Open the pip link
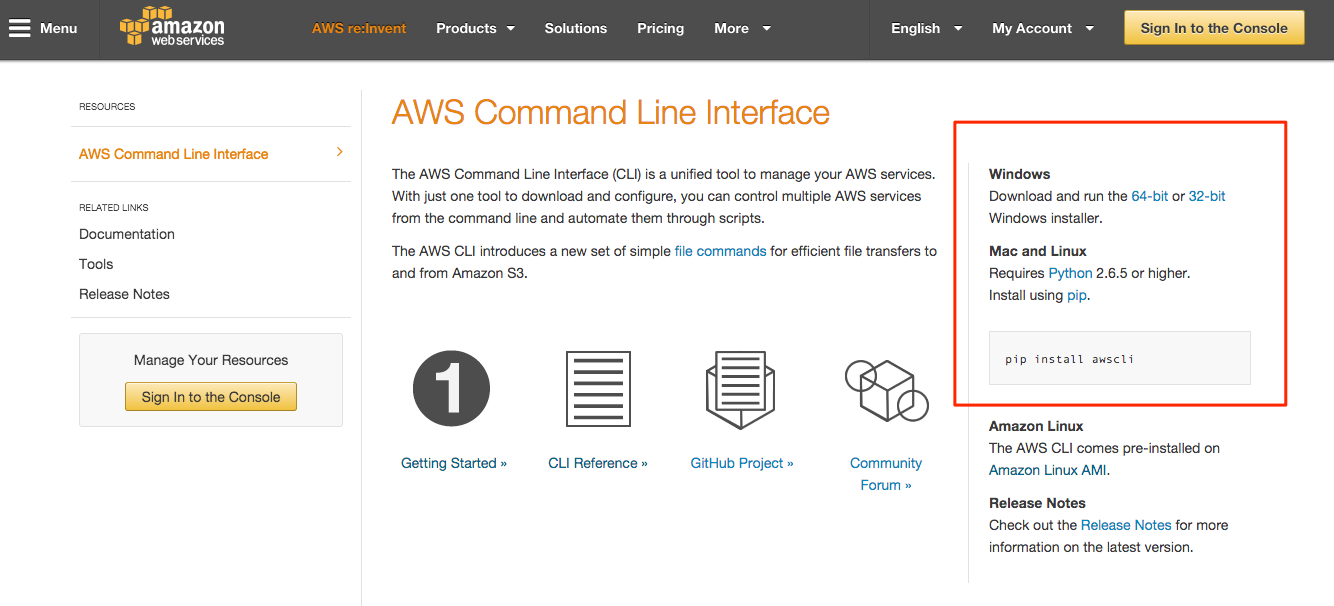 [1077, 295]
